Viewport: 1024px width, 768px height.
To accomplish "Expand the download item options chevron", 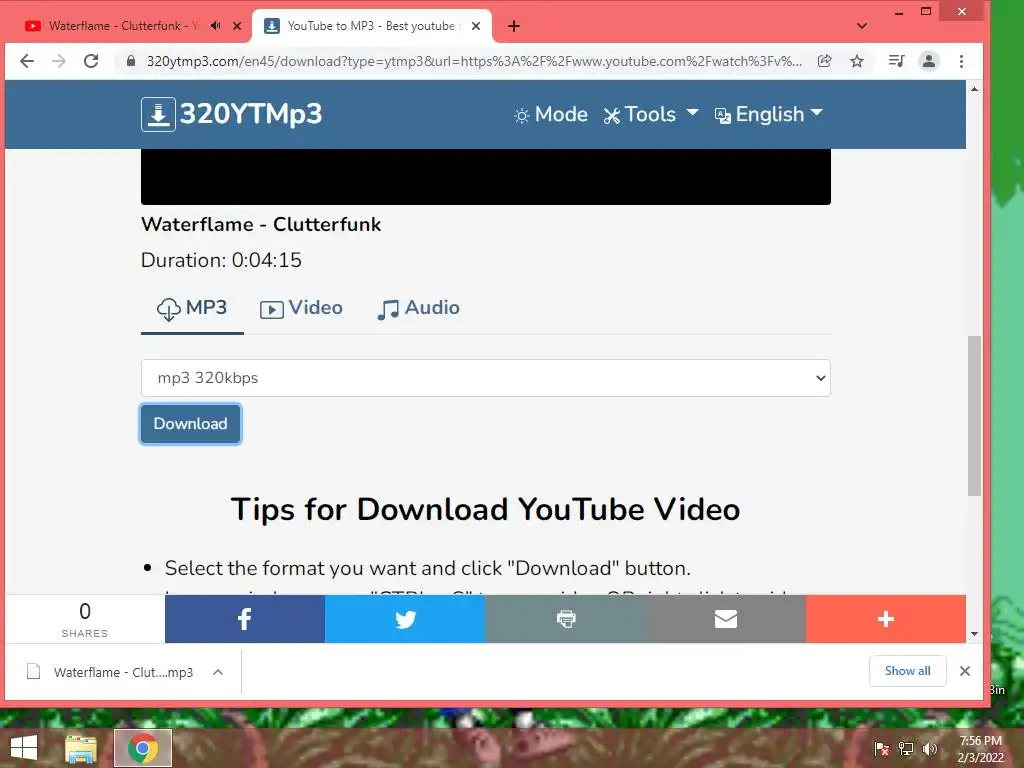I will (x=218, y=672).
